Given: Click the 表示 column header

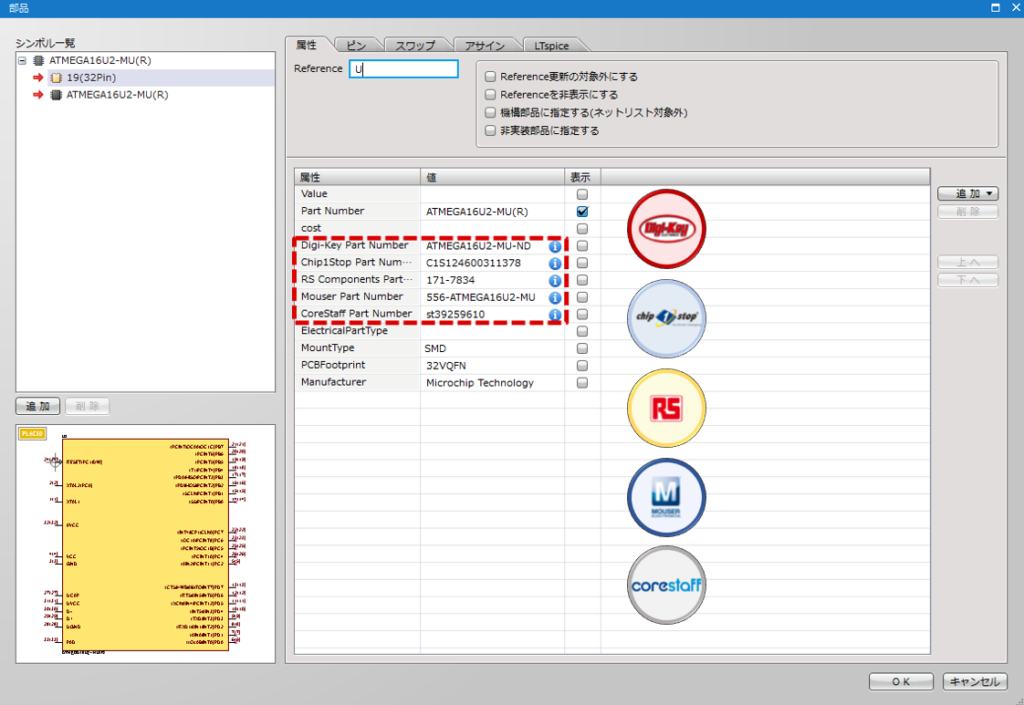Looking at the screenshot, I should pyautogui.click(x=583, y=177).
